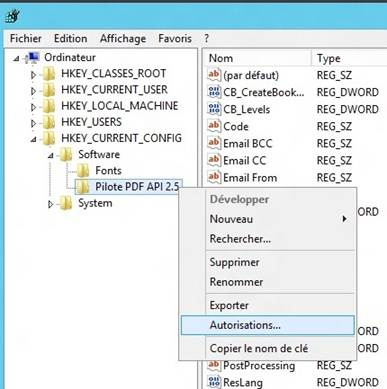Viewport: 387px width, 389px height.
Task: Select the PostProcessing value name
Action: click(259, 366)
